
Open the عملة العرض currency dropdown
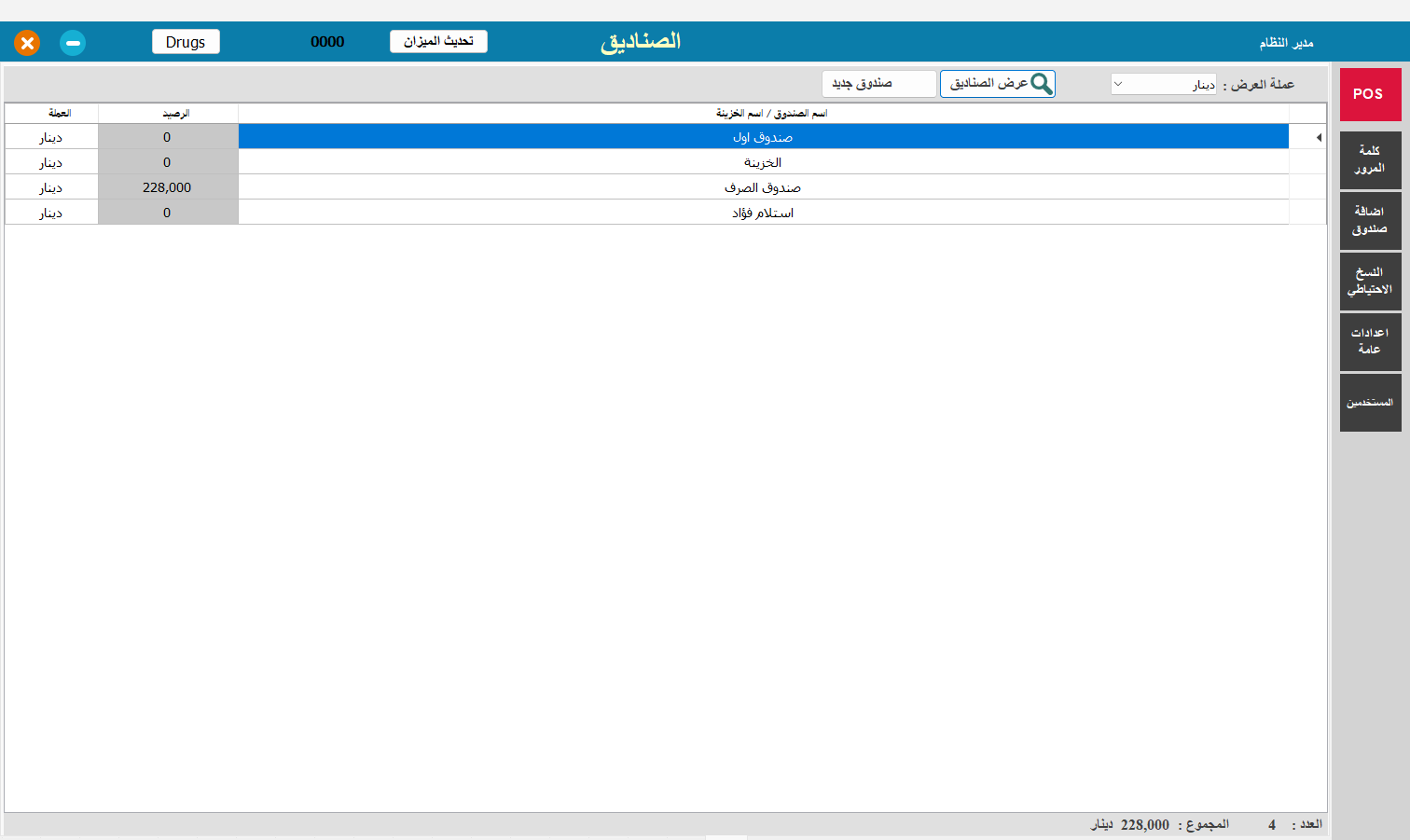pyautogui.click(x=1163, y=84)
